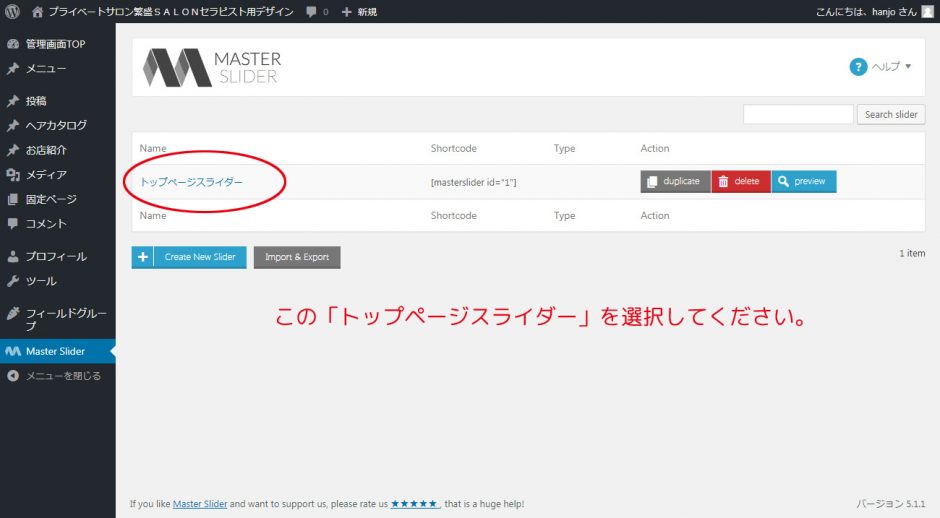Collapse sidebar with メニューを閉じる

click(62, 376)
